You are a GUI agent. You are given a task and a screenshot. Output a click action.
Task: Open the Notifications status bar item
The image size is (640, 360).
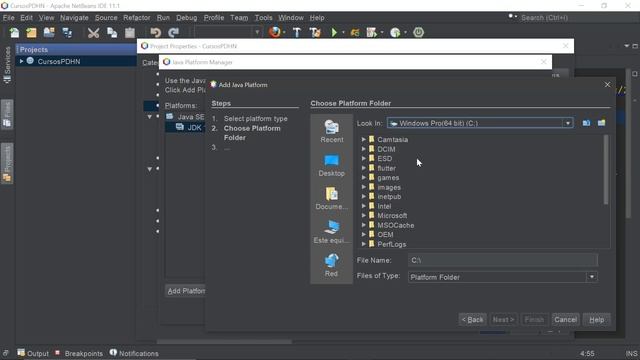pyautogui.click(x=134, y=353)
